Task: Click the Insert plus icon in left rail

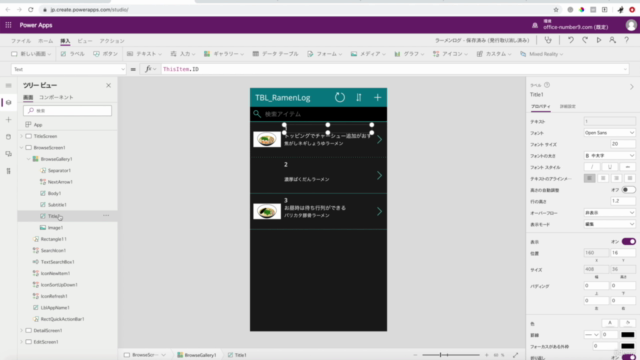Action: tap(9, 120)
